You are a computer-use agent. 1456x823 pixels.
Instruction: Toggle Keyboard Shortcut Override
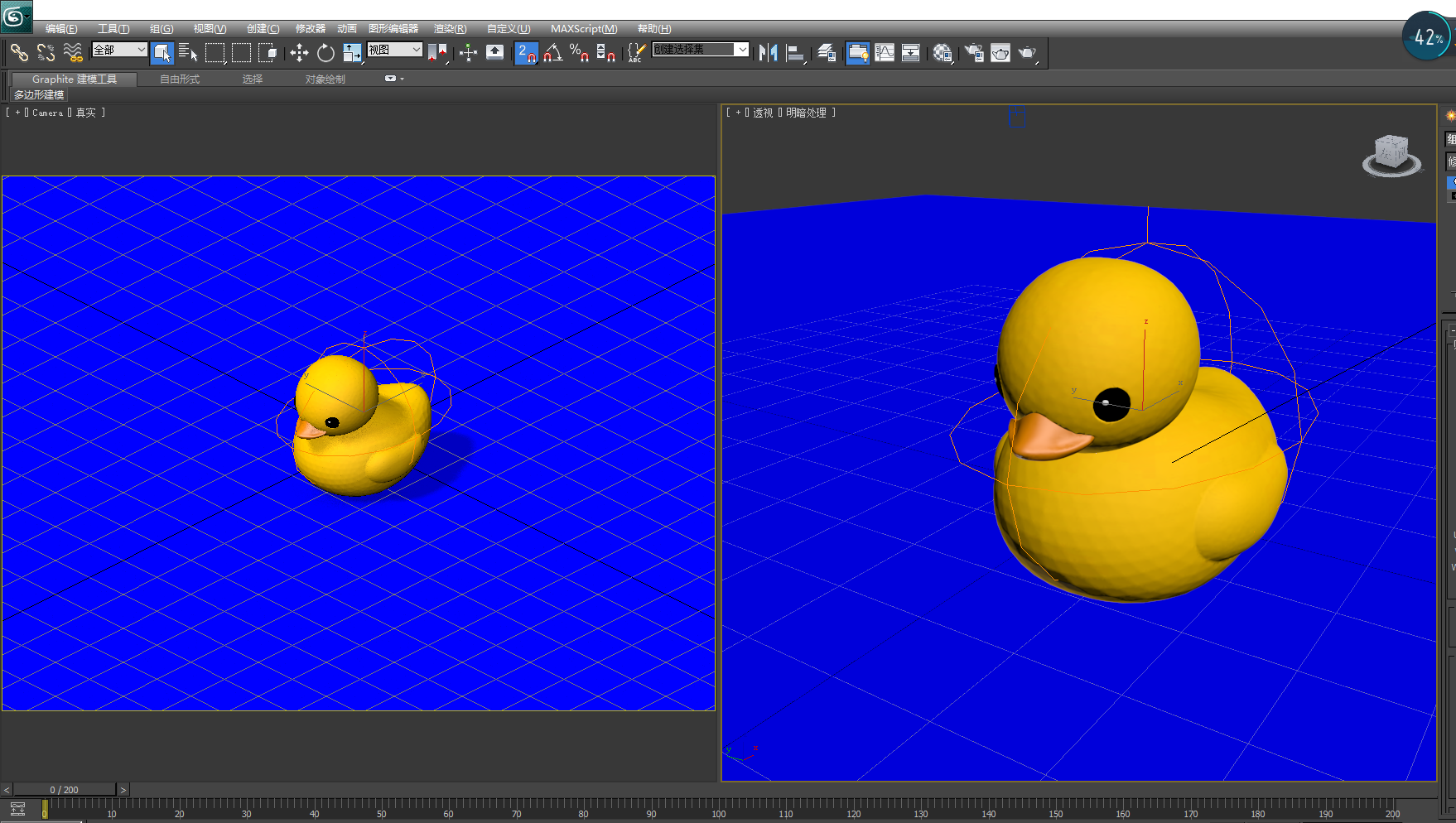pos(494,53)
